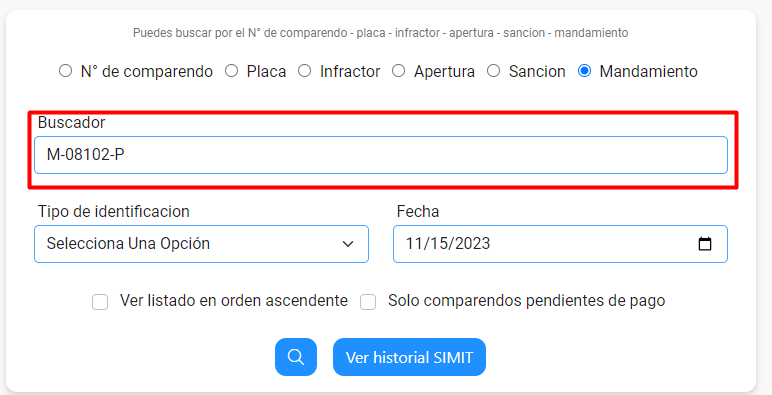Check Solo comparendos pendientes de pago
This screenshot has height=395, width=772.
pyautogui.click(x=368, y=301)
